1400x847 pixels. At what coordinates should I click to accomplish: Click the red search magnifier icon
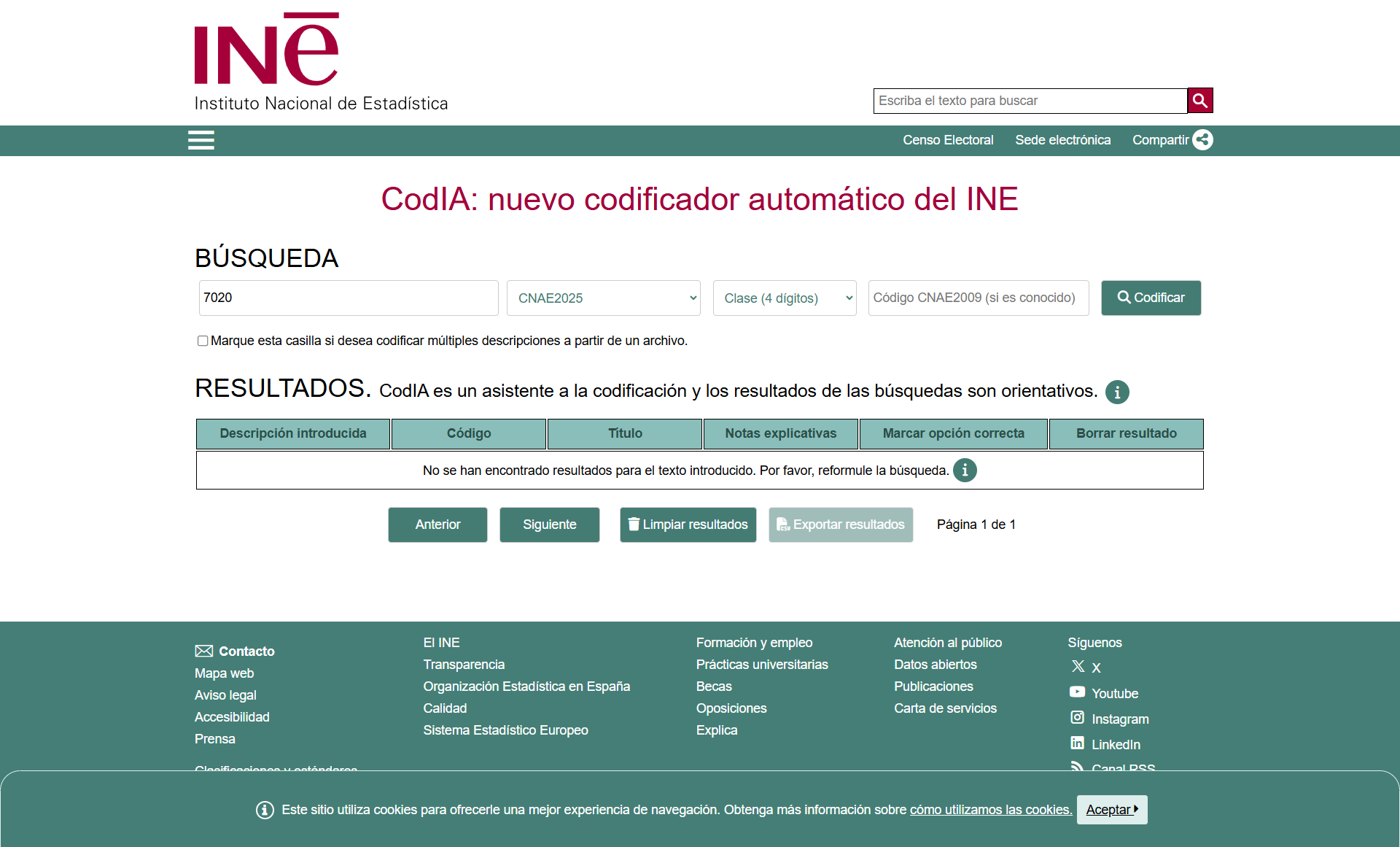pos(1200,101)
